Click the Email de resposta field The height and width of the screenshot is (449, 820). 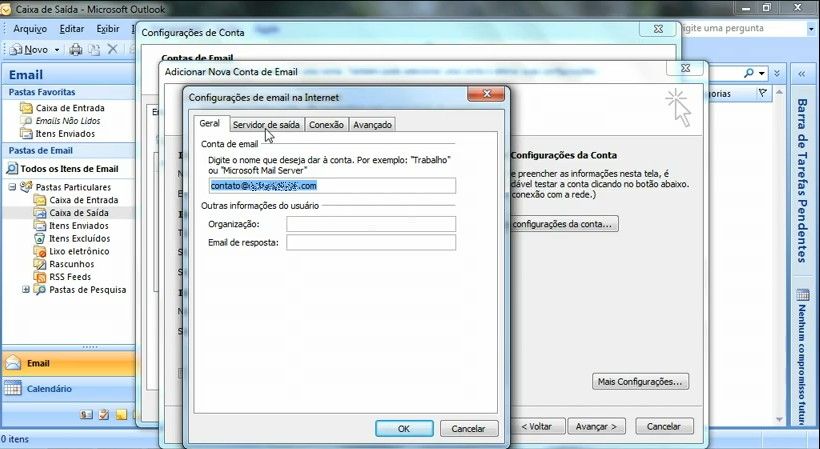click(x=370, y=243)
